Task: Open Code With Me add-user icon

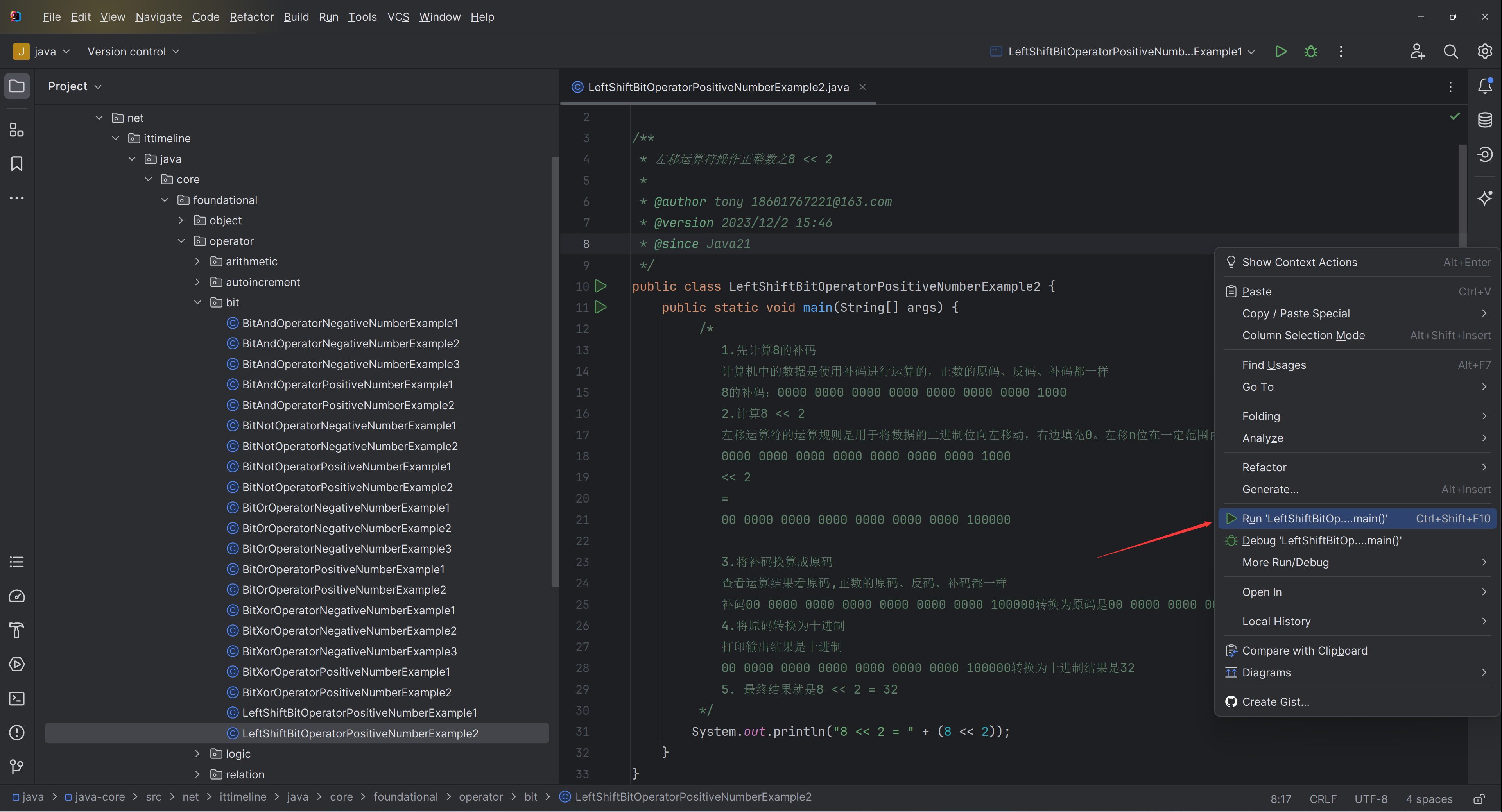Action: pos(1418,51)
